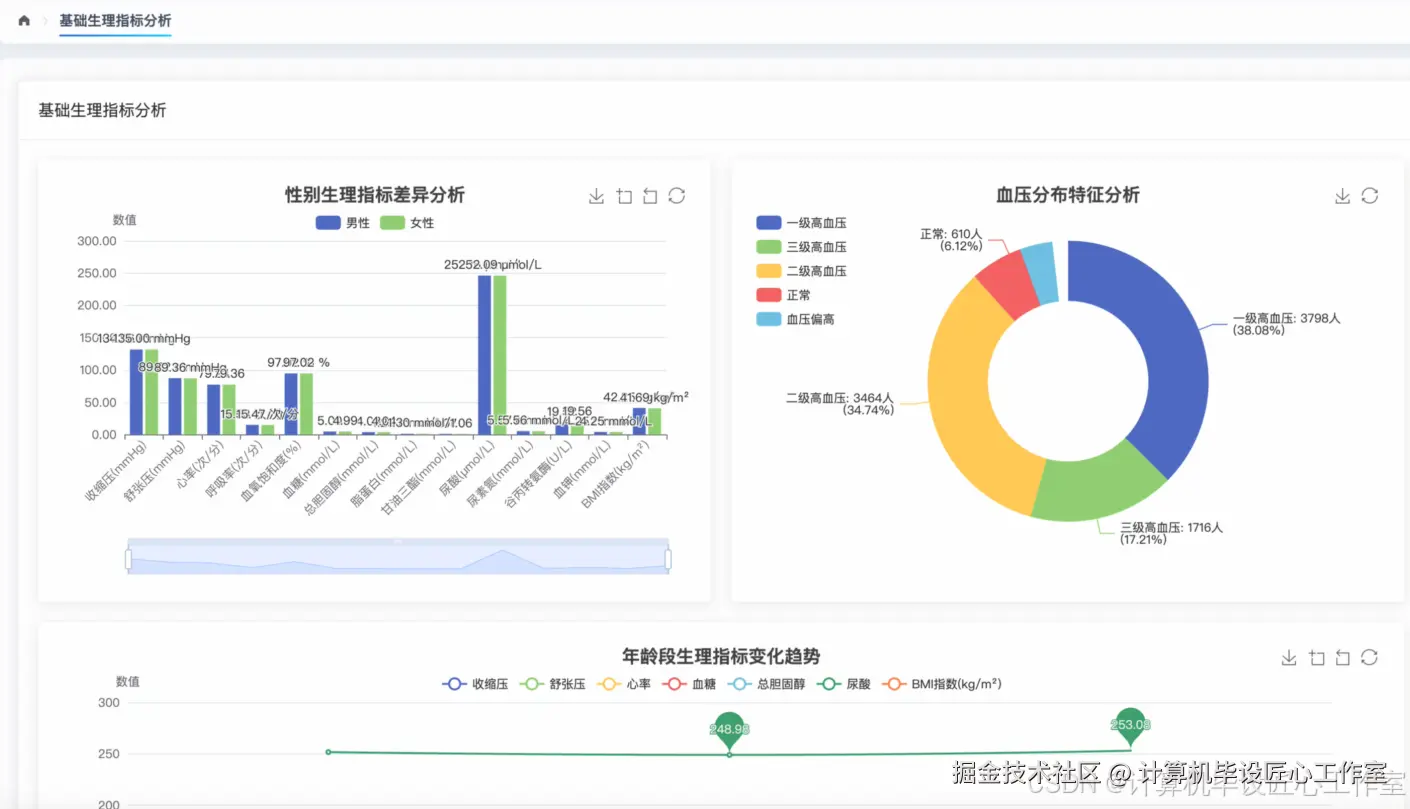Click the blue 收缩压 male bar

pos(136,392)
